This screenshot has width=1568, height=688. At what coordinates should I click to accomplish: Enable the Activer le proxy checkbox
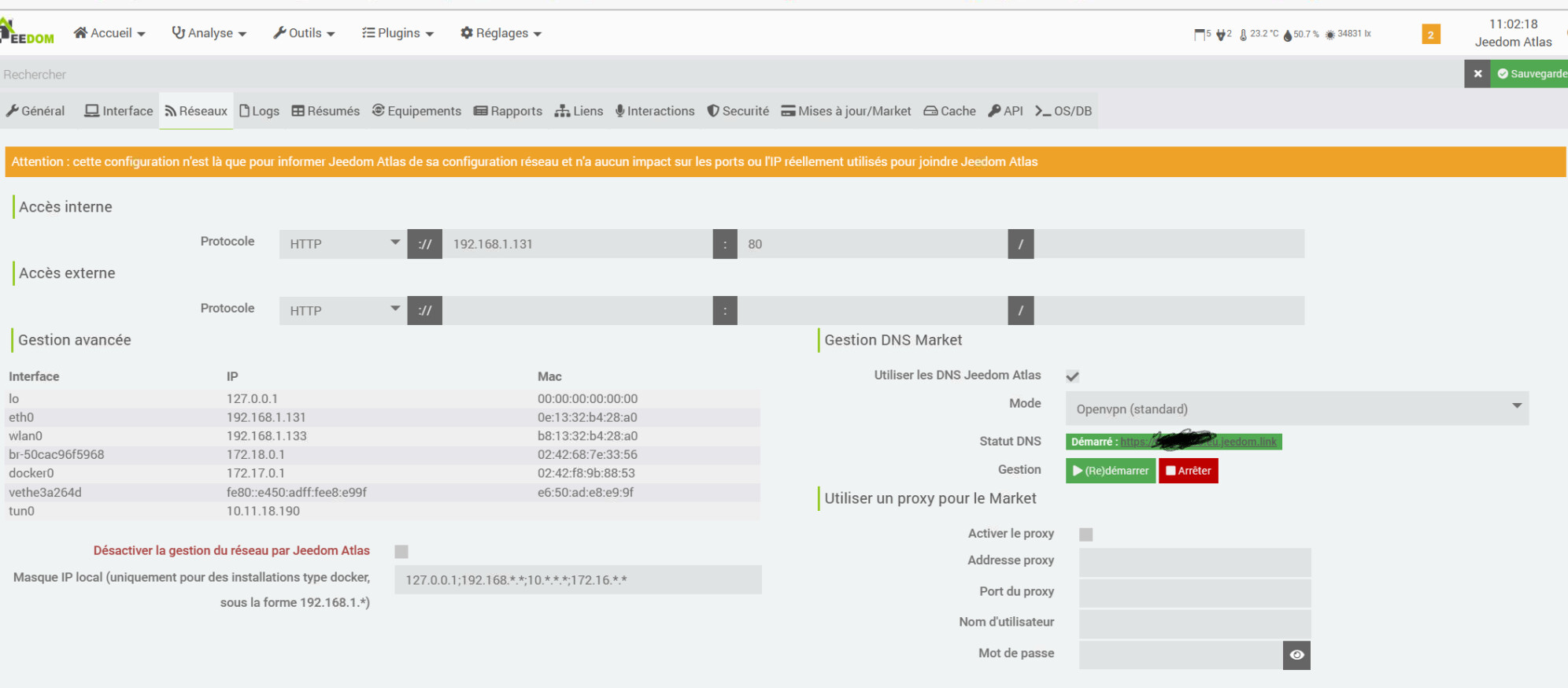click(1086, 534)
